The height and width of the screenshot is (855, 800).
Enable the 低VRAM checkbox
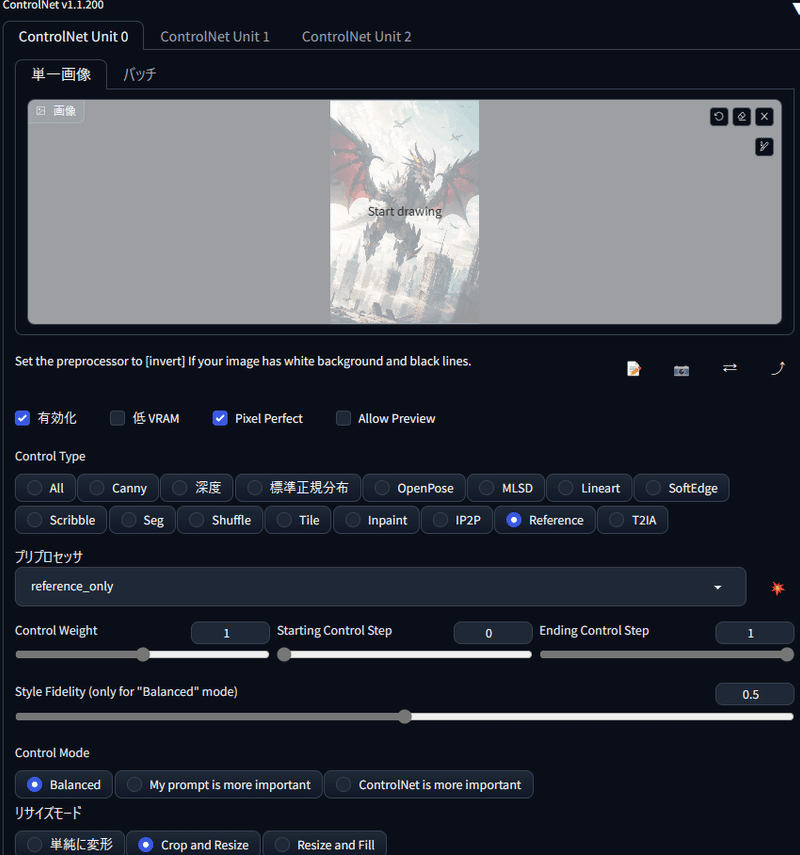pos(117,418)
